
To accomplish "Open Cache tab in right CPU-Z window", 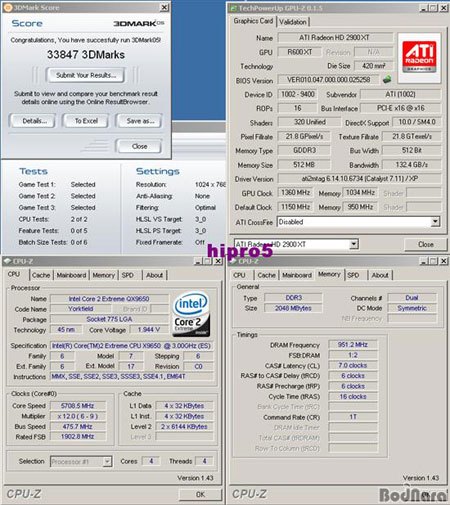I will click(267, 275).
